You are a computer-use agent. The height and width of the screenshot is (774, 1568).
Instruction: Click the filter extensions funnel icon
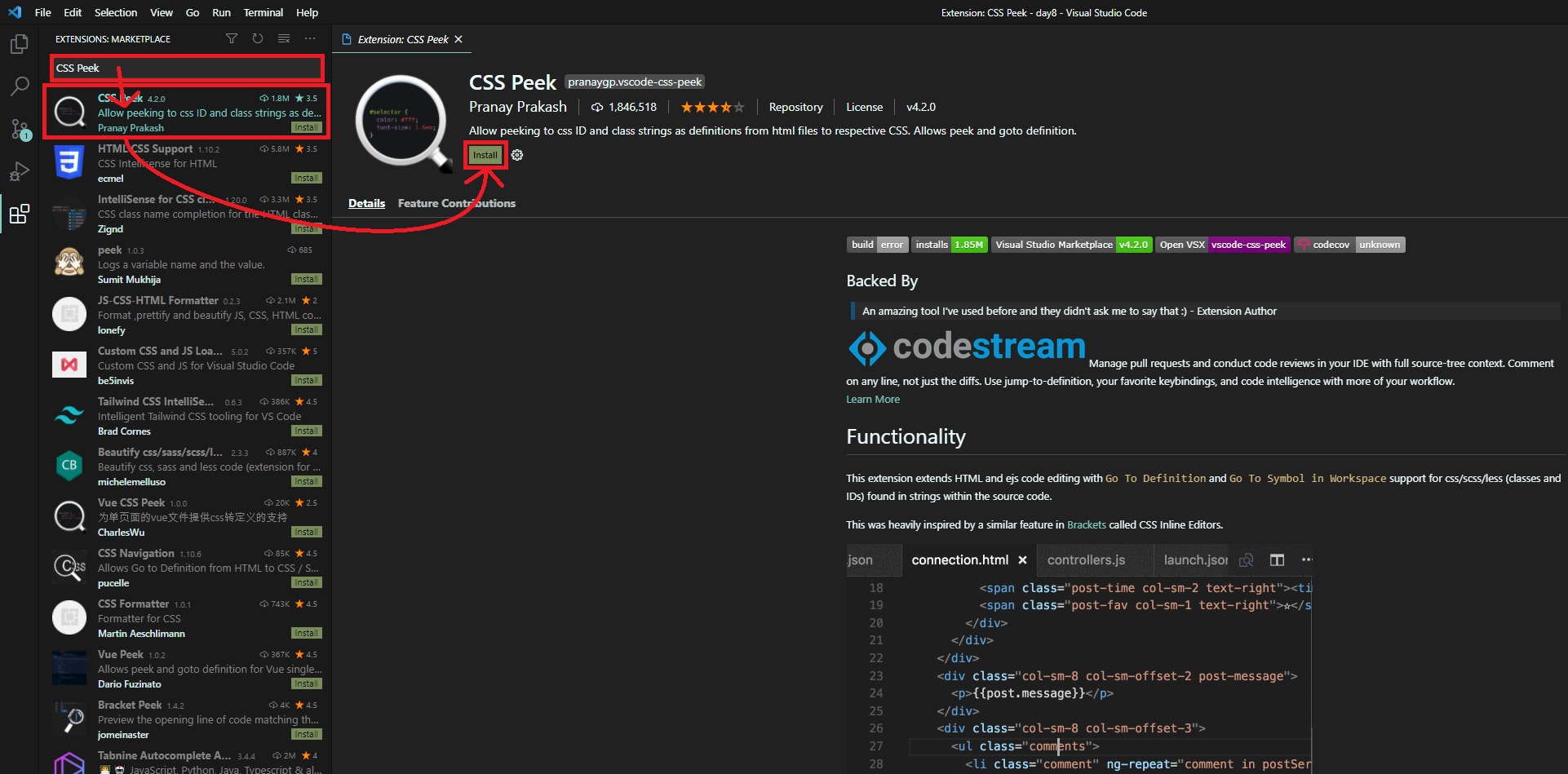(x=232, y=38)
